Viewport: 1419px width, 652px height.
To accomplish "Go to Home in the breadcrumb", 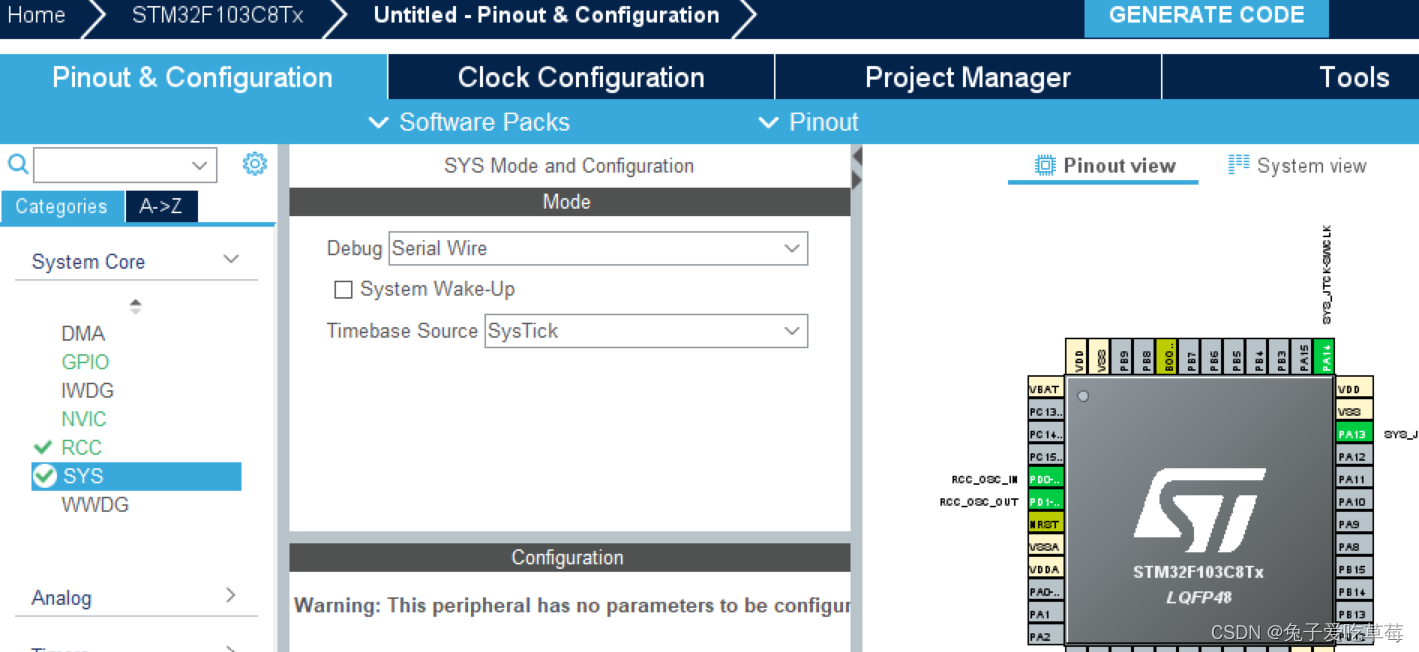I will [36, 15].
